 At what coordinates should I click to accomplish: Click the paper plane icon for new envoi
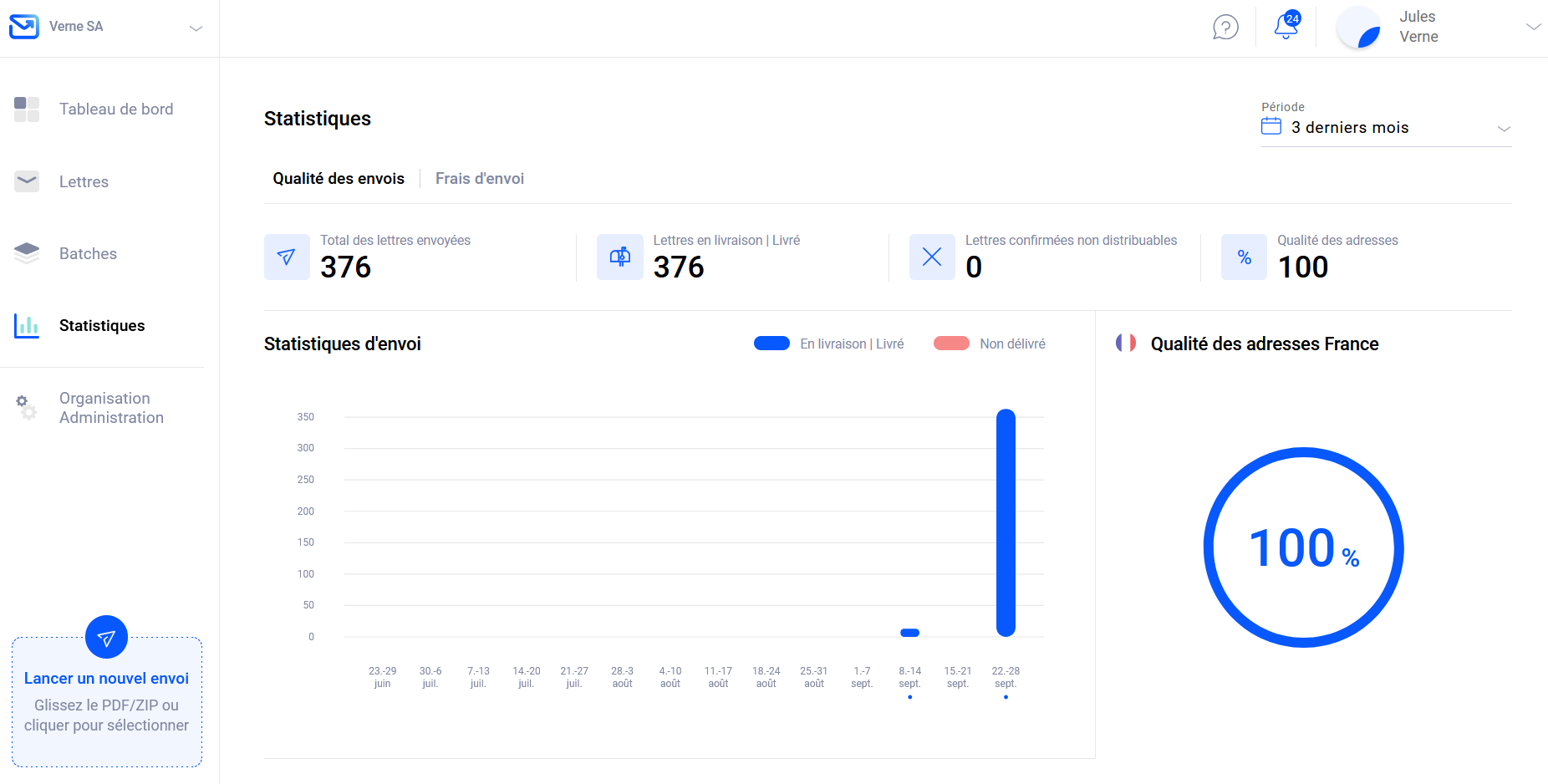tap(106, 638)
